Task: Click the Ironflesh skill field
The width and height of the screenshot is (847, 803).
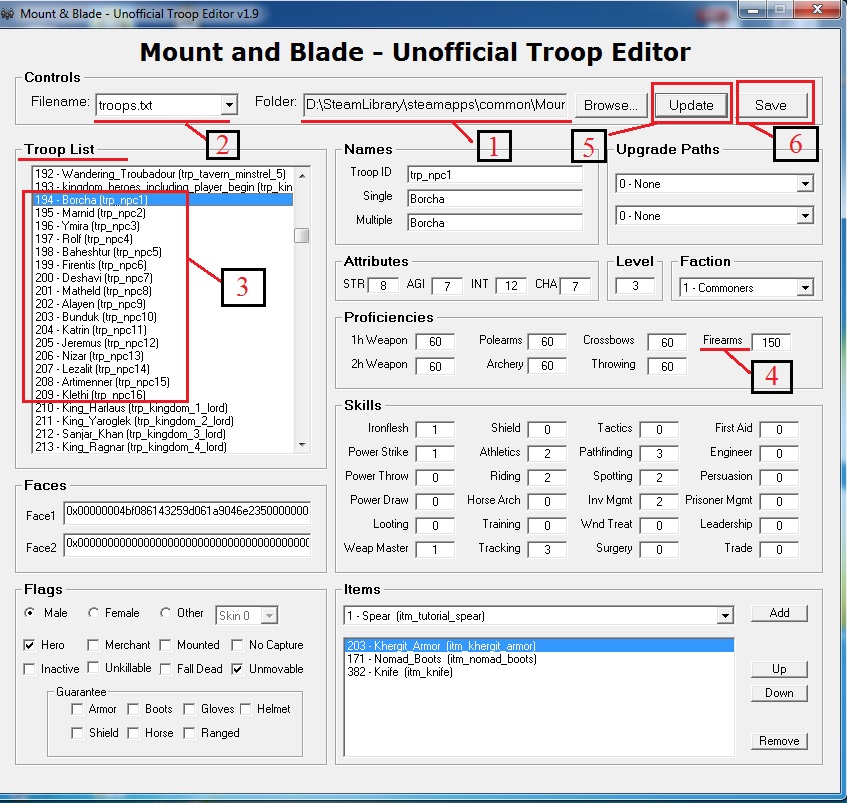Action: (x=435, y=430)
